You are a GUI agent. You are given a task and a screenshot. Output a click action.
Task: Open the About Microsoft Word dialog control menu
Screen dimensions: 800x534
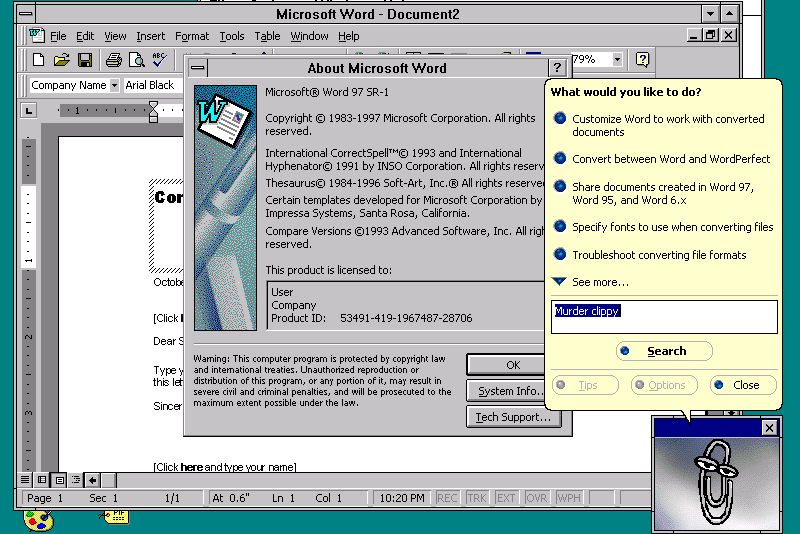(x=197, y=68)
